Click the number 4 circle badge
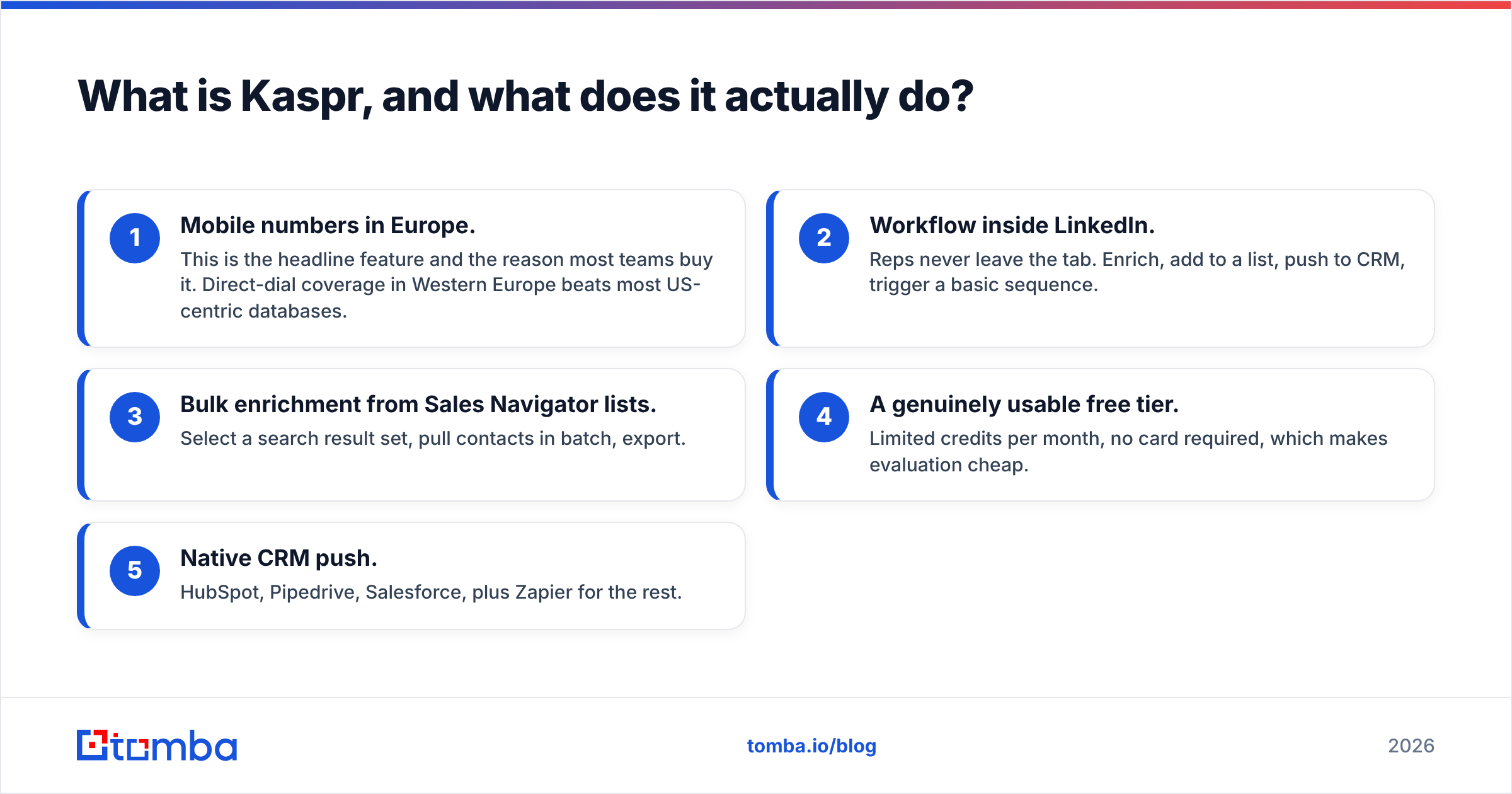 pyautogui.click(x=824, y=417)
